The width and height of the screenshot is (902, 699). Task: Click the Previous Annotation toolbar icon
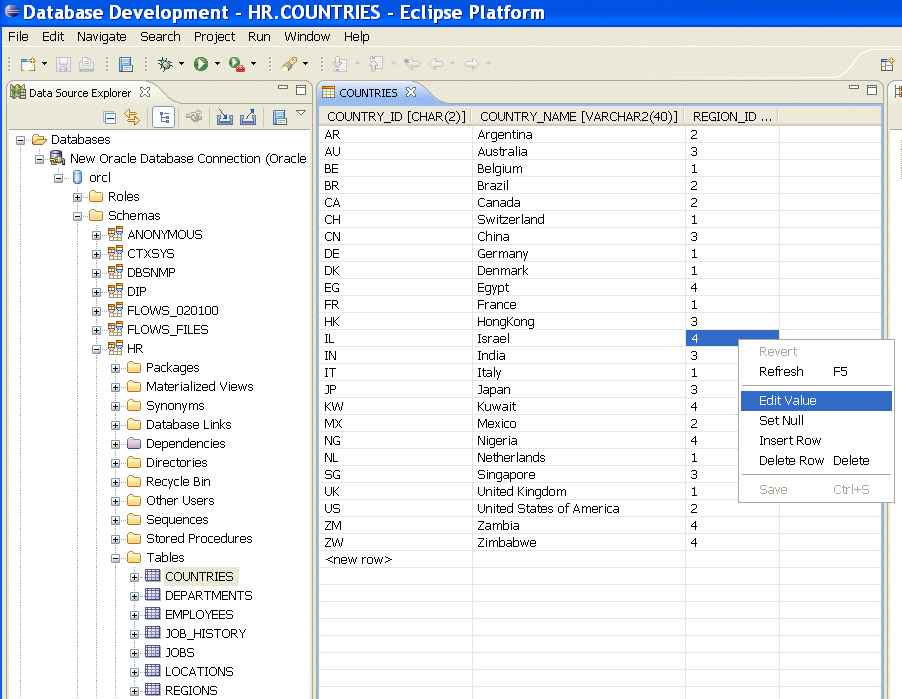(376, 64)
